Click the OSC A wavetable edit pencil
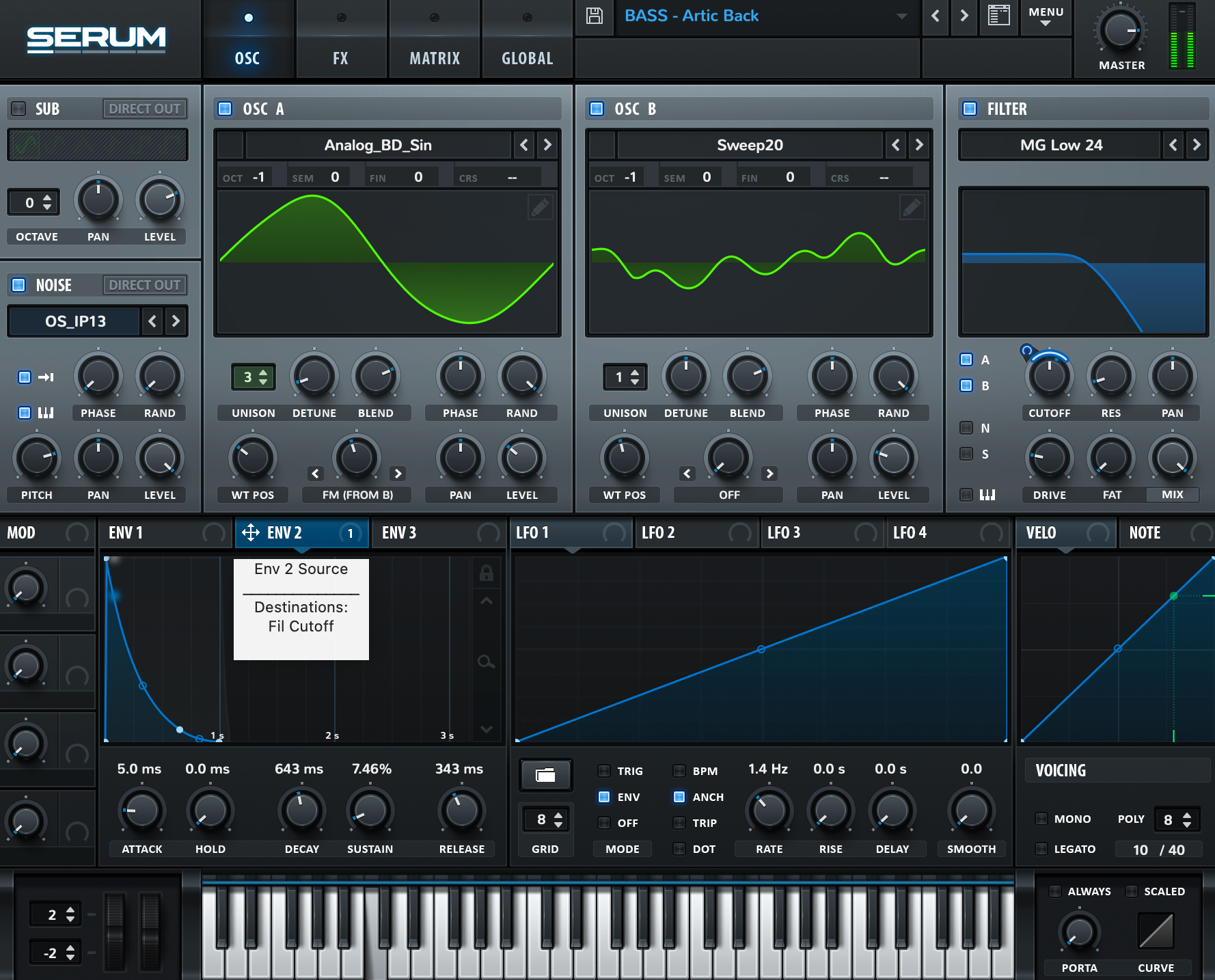This screenshot has width=1215, height=980. [x=540, y=207]
